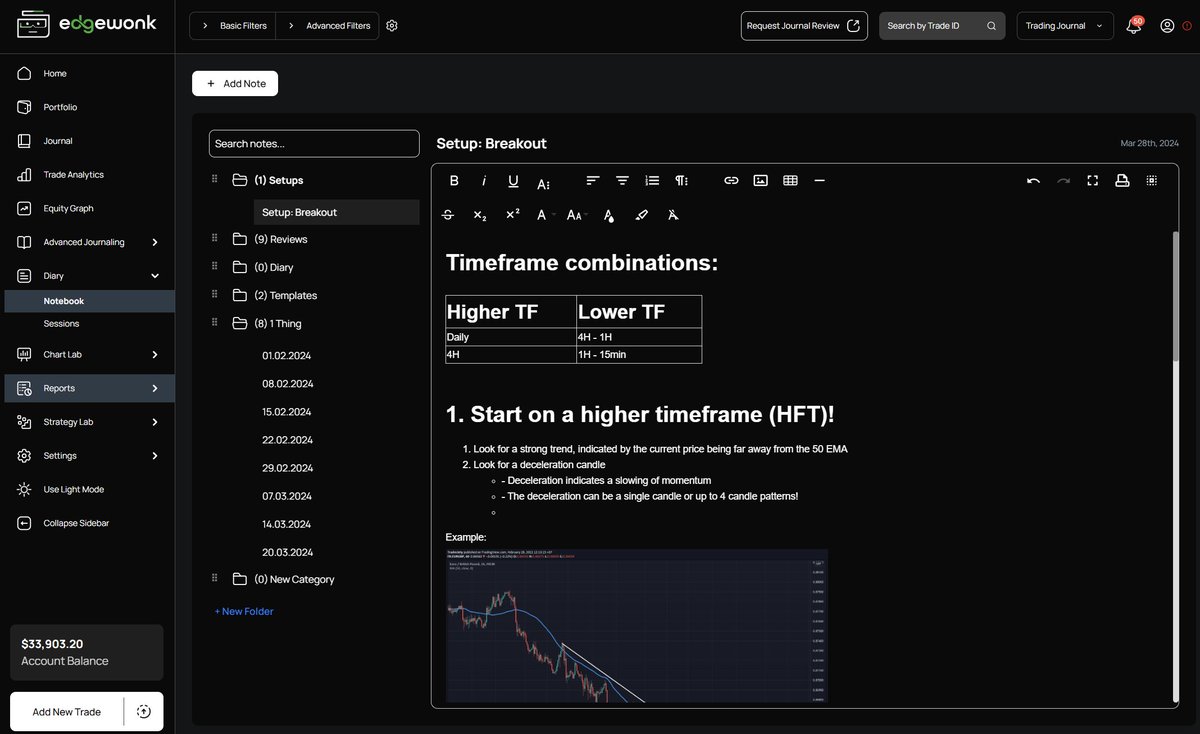Expand Advanced Filters

tap(328, 26)
